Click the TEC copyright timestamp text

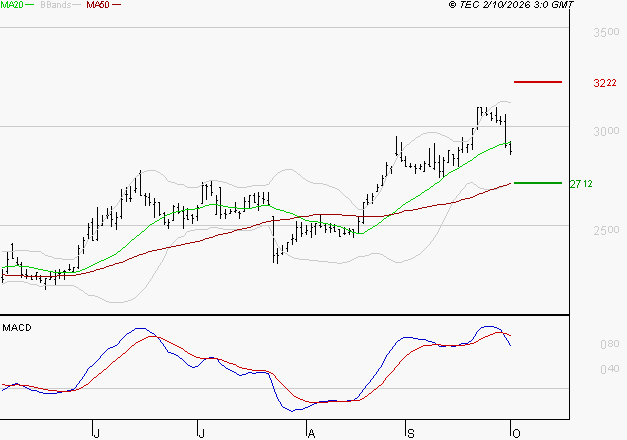511,5
